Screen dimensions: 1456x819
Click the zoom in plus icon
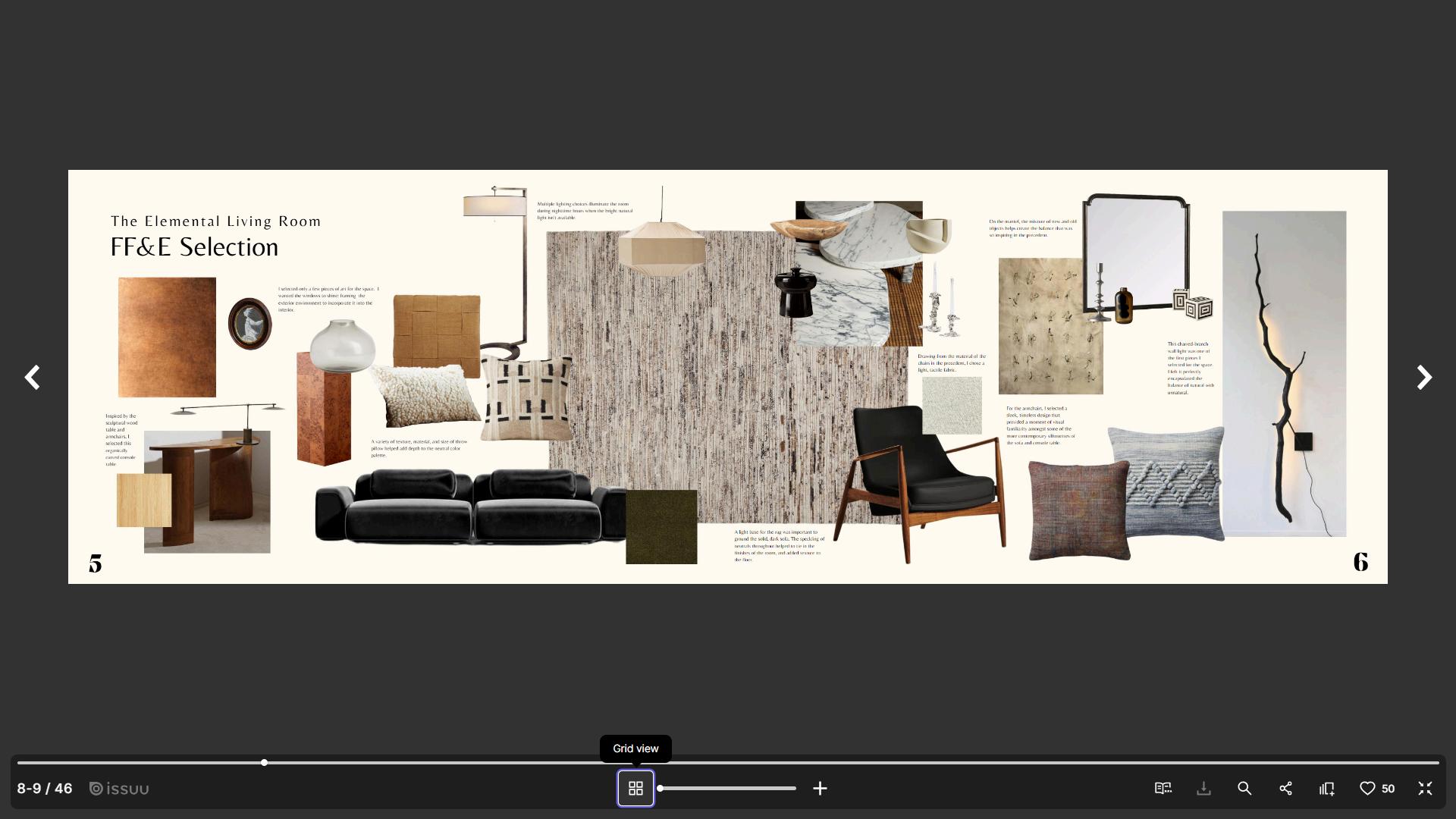pos(820,789)
